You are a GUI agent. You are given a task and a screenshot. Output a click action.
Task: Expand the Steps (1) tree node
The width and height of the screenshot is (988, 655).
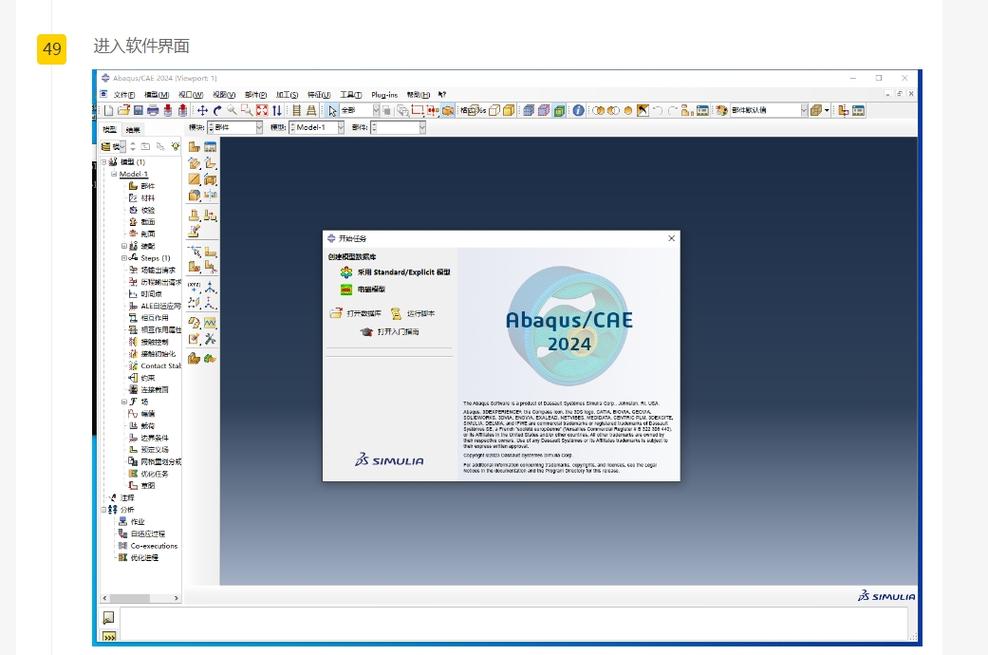coord(124,258)
